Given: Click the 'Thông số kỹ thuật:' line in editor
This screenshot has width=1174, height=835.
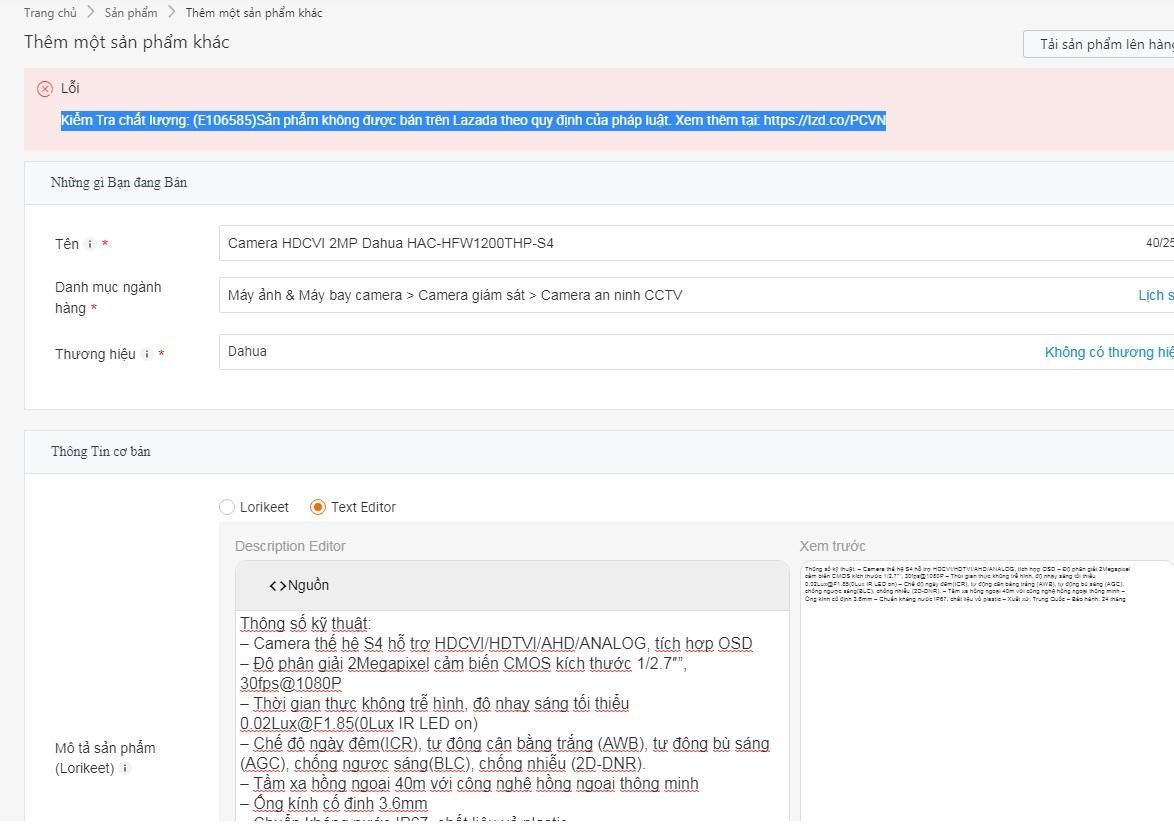Looking at the screenshot, I should point(305,624).
